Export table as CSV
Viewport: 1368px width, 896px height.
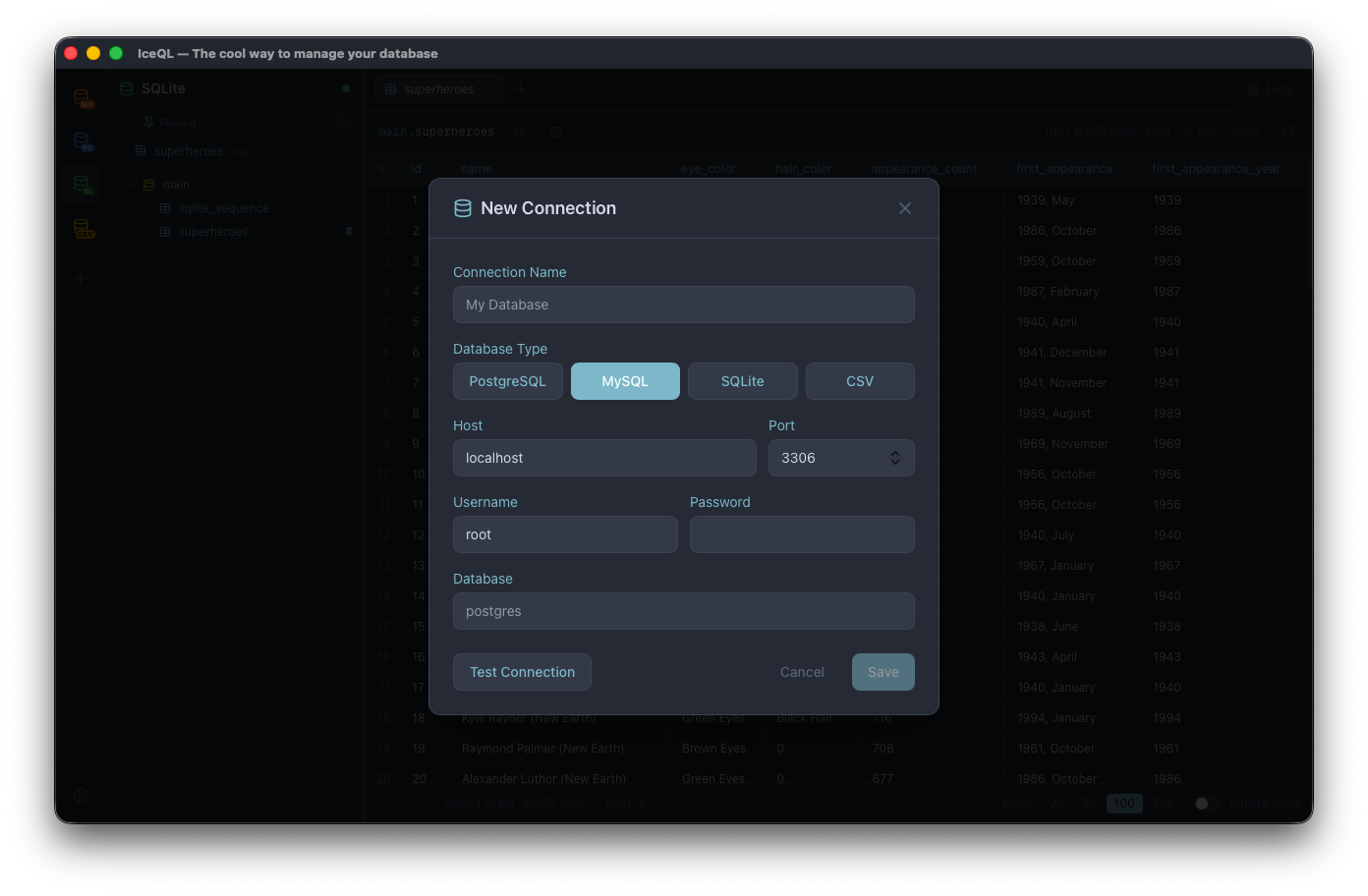pos(1201,132)
